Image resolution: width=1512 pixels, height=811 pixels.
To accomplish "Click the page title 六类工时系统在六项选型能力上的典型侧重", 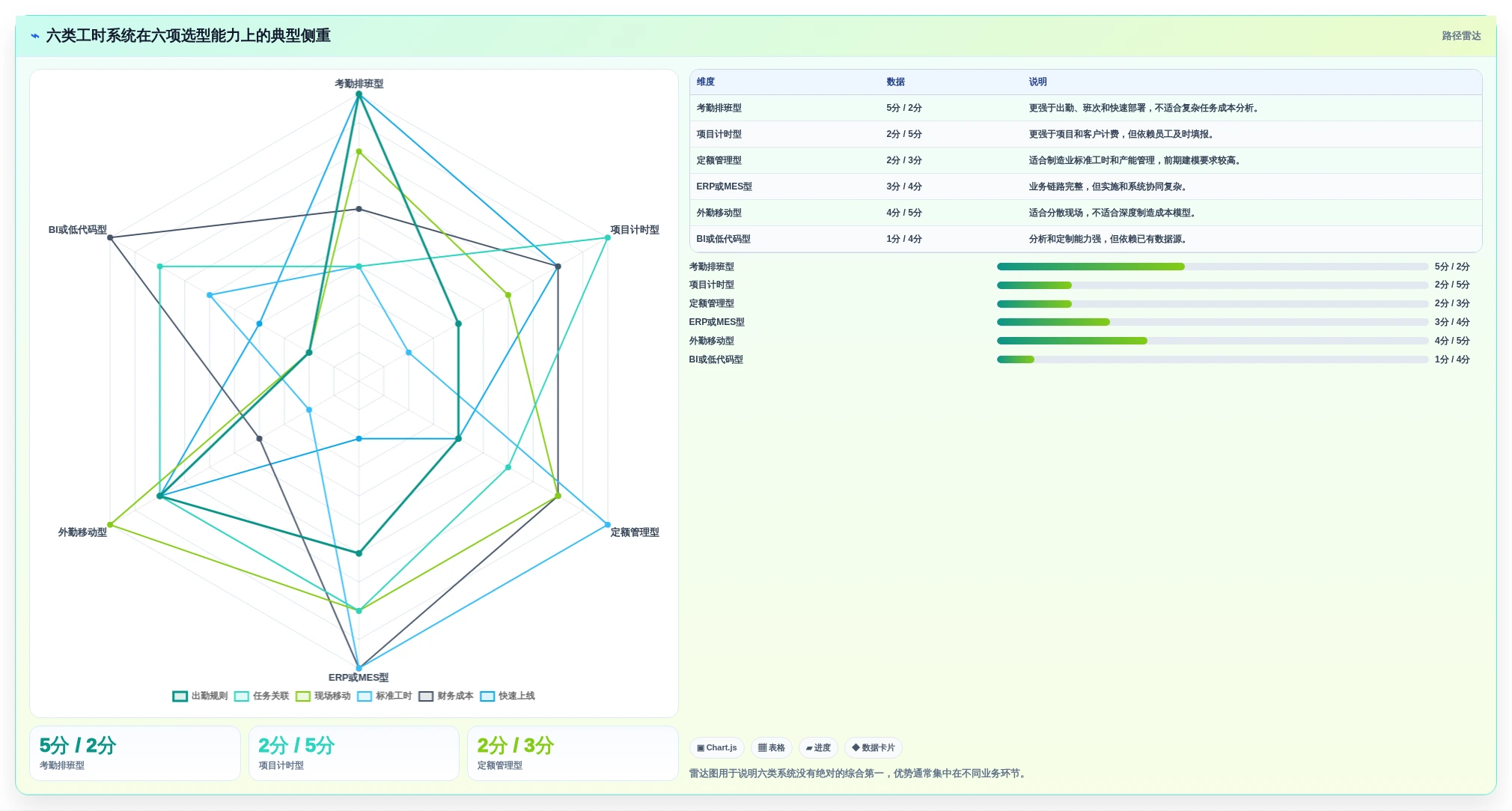I will coord(188,36).
